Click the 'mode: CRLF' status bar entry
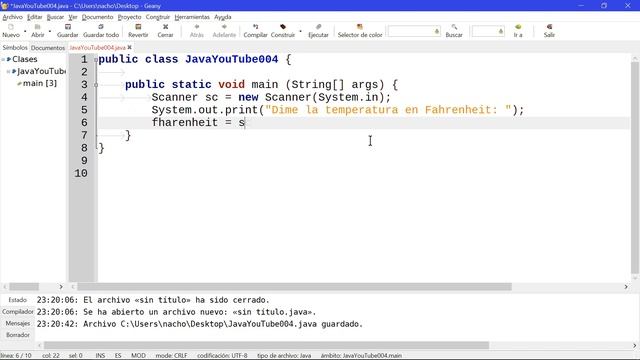 pyautogui.click(x=171, y=356)
